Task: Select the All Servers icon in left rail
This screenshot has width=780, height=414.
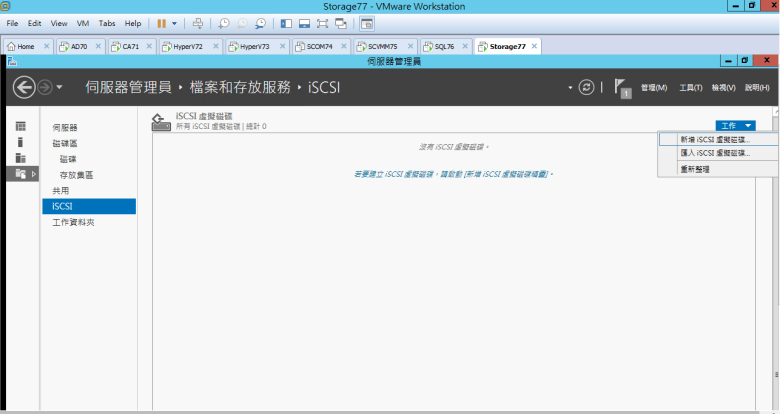Action: 20,158
